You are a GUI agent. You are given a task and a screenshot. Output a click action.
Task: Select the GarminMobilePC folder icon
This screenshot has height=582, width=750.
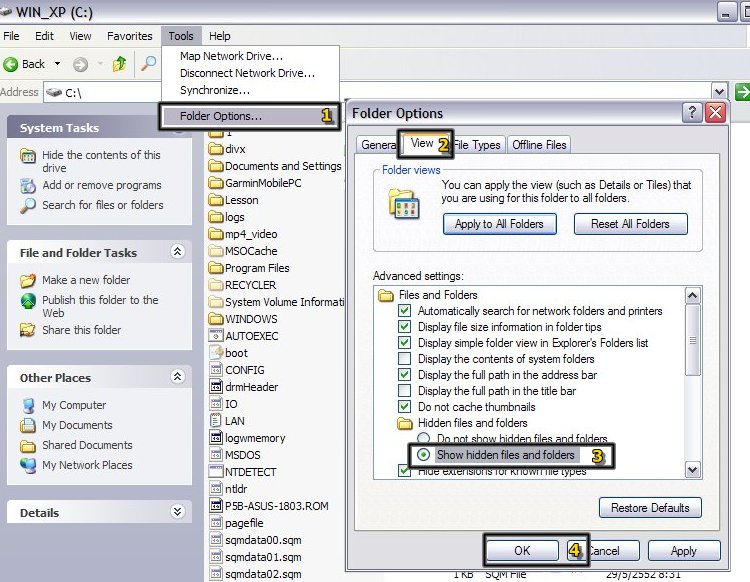pos(216,183)
